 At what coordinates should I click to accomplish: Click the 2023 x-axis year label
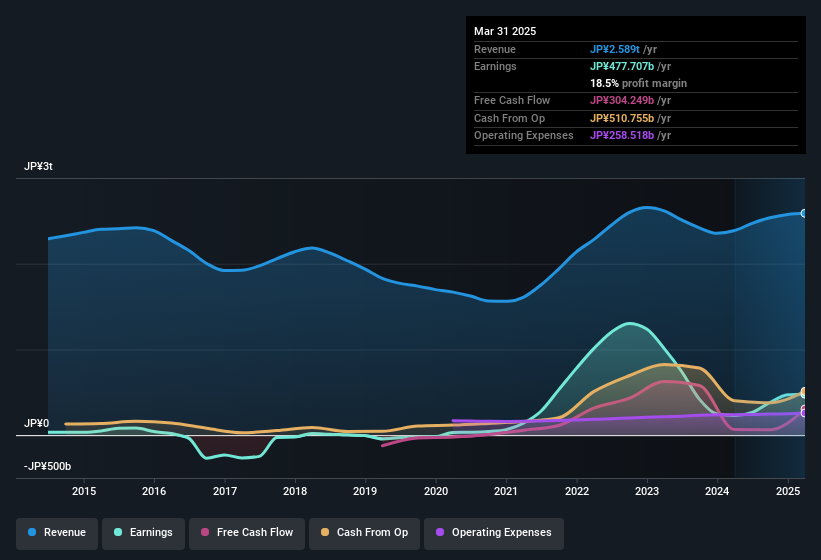click(647, 491)
